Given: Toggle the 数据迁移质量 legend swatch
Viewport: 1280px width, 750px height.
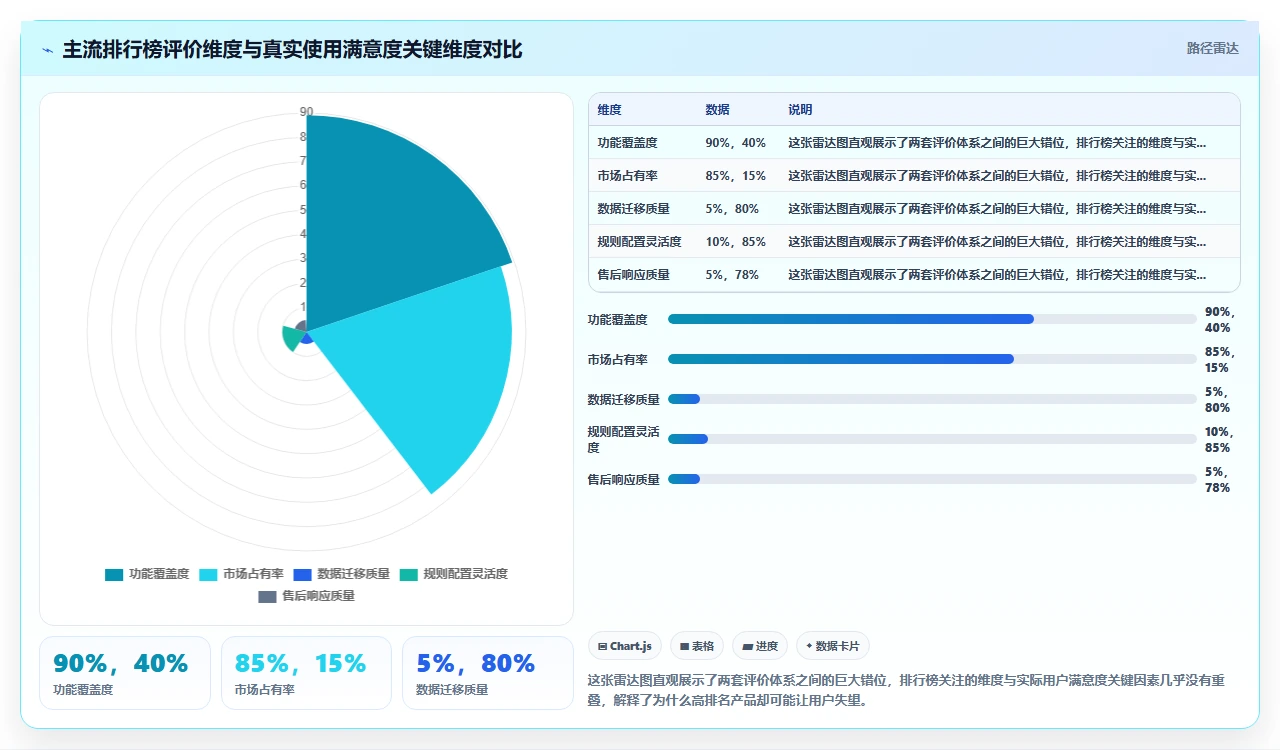Looking at the screenshot, I should (302, 574).
